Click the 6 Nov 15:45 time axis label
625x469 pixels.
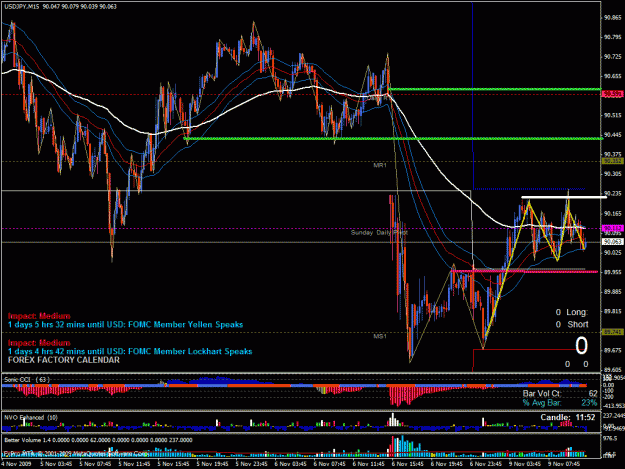click(x=407, y=464)
